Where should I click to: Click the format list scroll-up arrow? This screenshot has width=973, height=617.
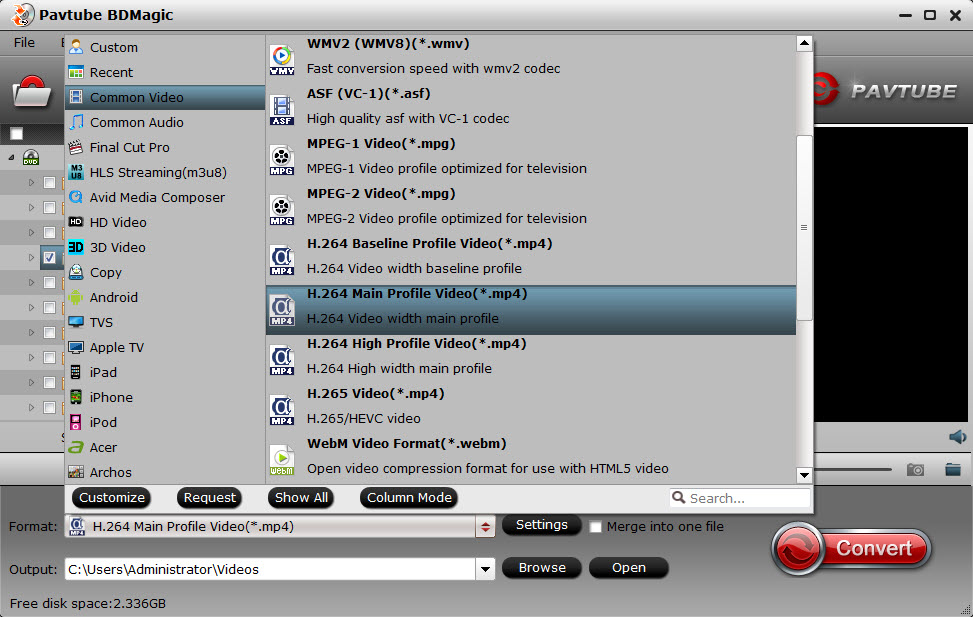pyautogui.click(x=804, y=43)
